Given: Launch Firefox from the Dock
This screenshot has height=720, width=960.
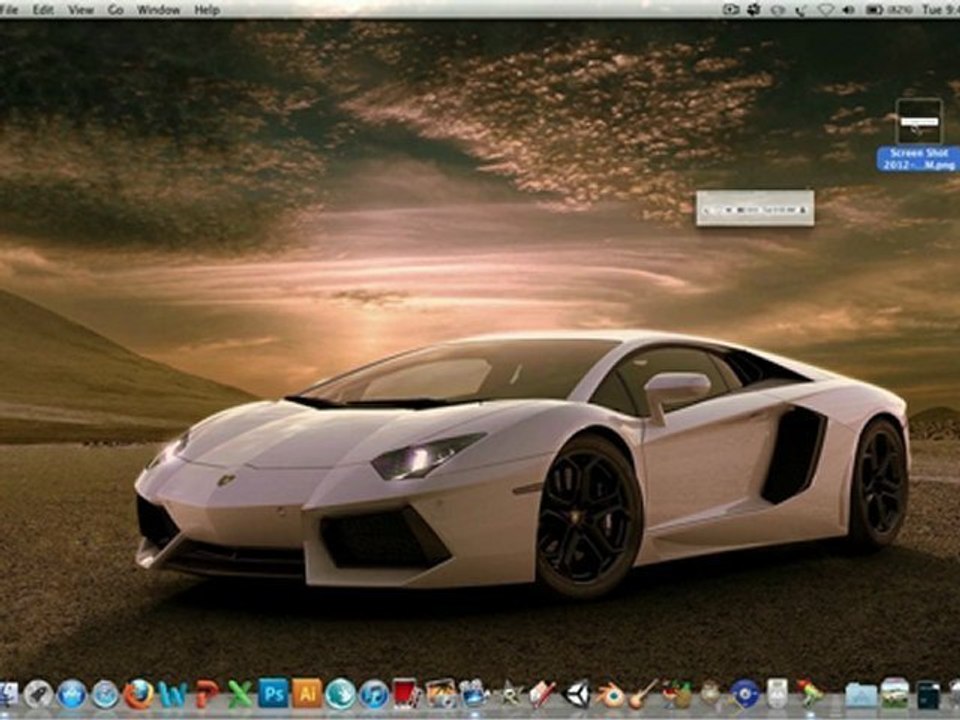Looking at the screenshot, I should 138,694.
